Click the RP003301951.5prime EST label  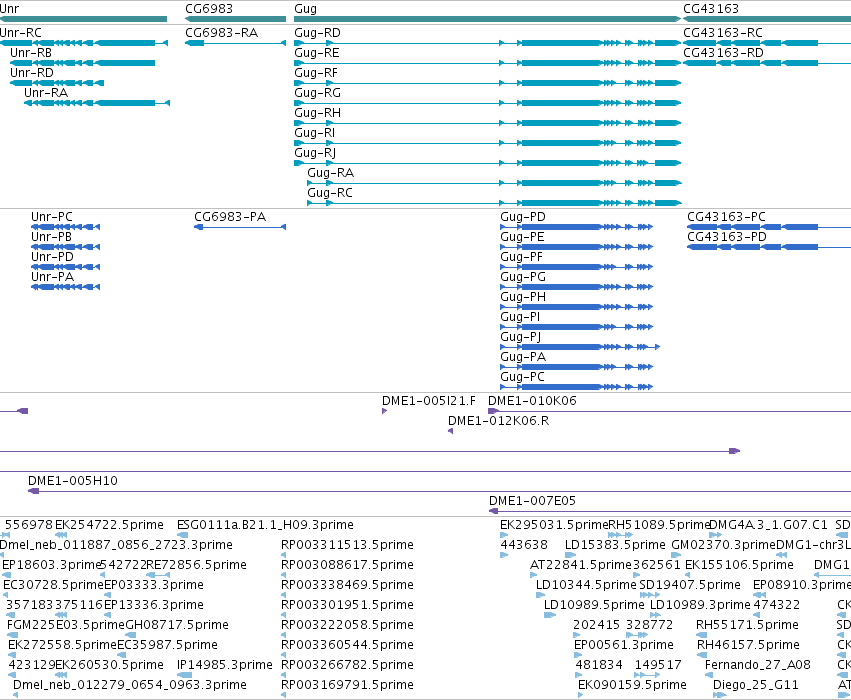347,605
